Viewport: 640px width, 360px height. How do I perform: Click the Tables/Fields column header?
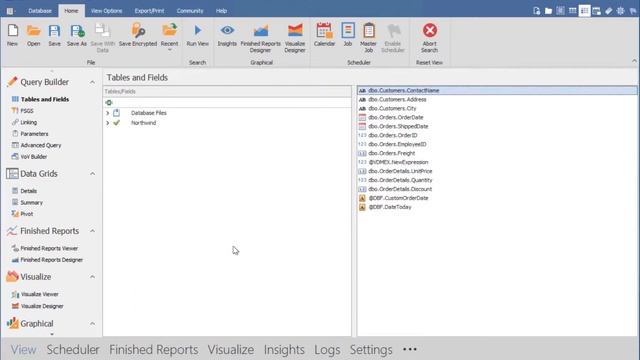[x=227, y=91]
